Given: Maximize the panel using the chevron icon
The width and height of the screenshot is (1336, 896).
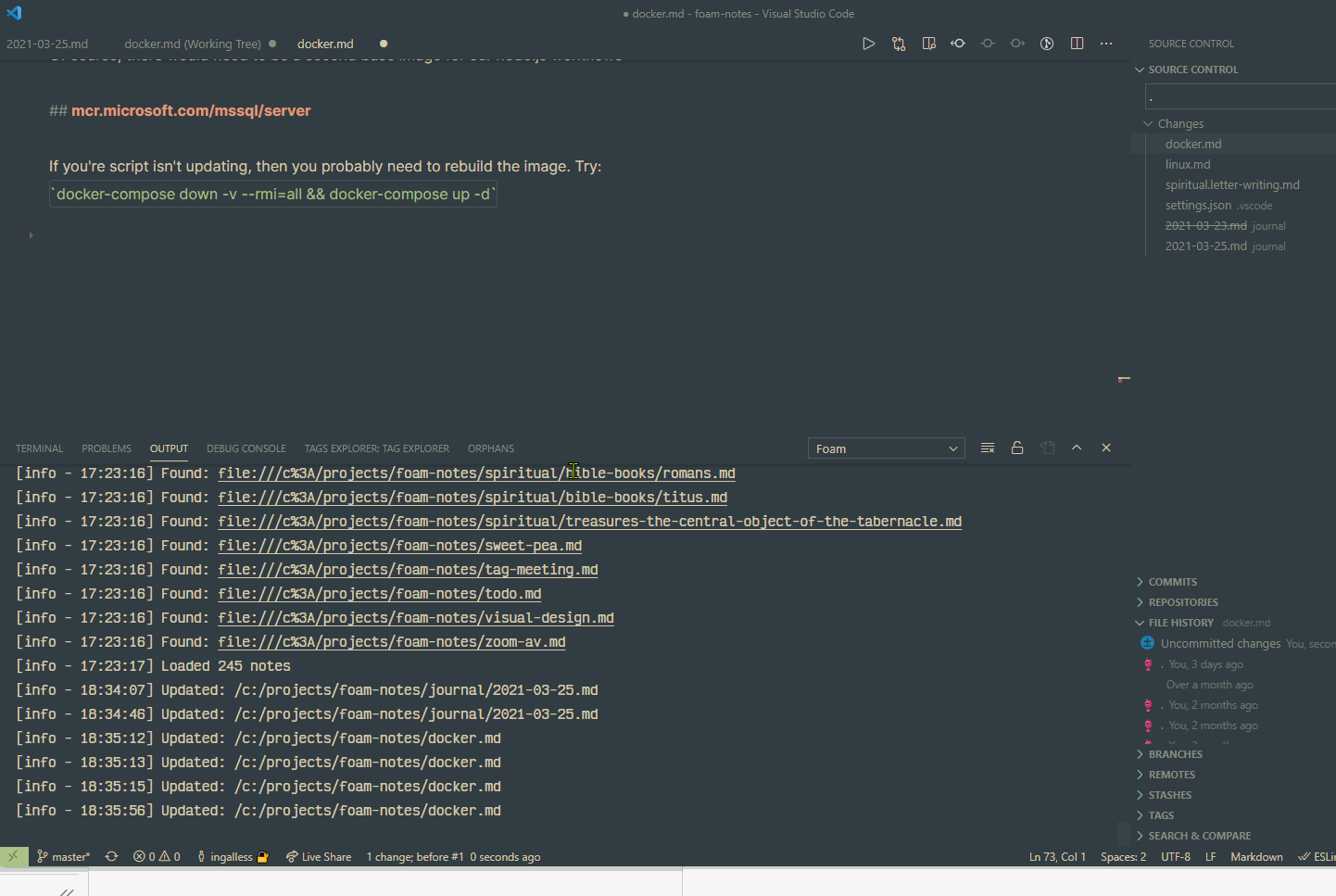Looking at the screenshot, I should (1077, 448).
